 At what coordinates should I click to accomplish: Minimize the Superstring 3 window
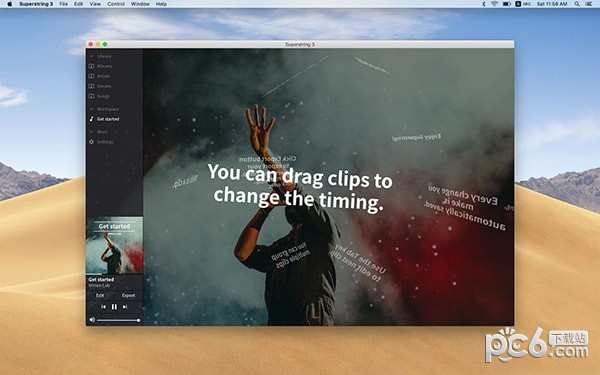pyautogui.click(x=98, y=44)
